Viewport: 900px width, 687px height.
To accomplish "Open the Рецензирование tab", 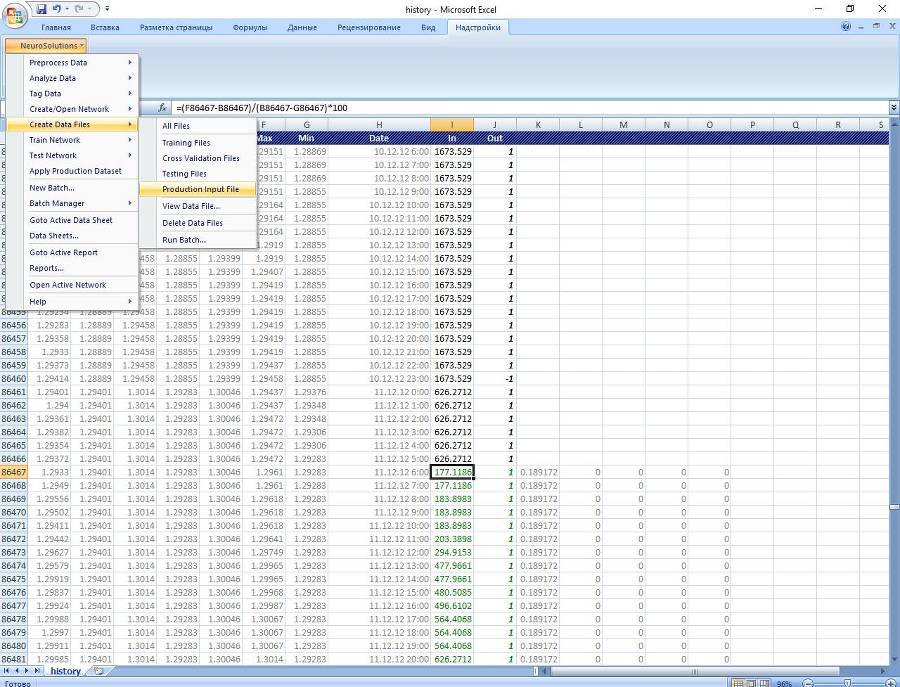I will pos(368,27).
